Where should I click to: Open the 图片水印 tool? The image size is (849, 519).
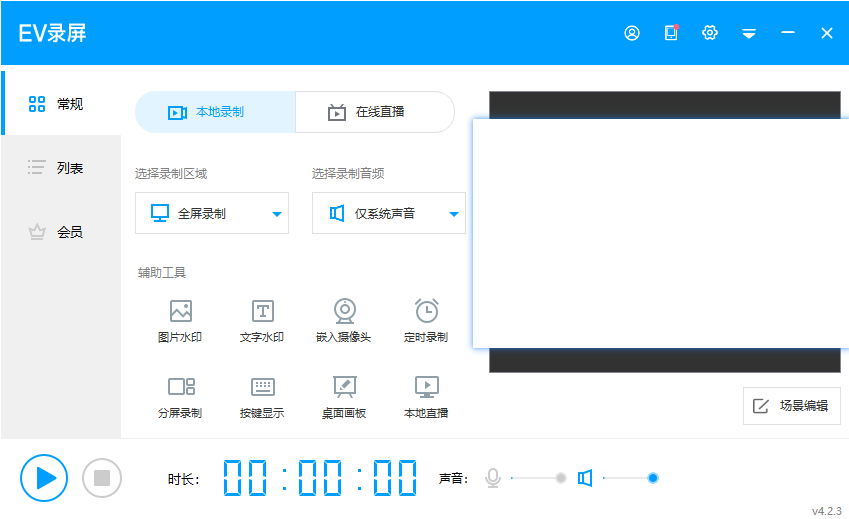180,321
